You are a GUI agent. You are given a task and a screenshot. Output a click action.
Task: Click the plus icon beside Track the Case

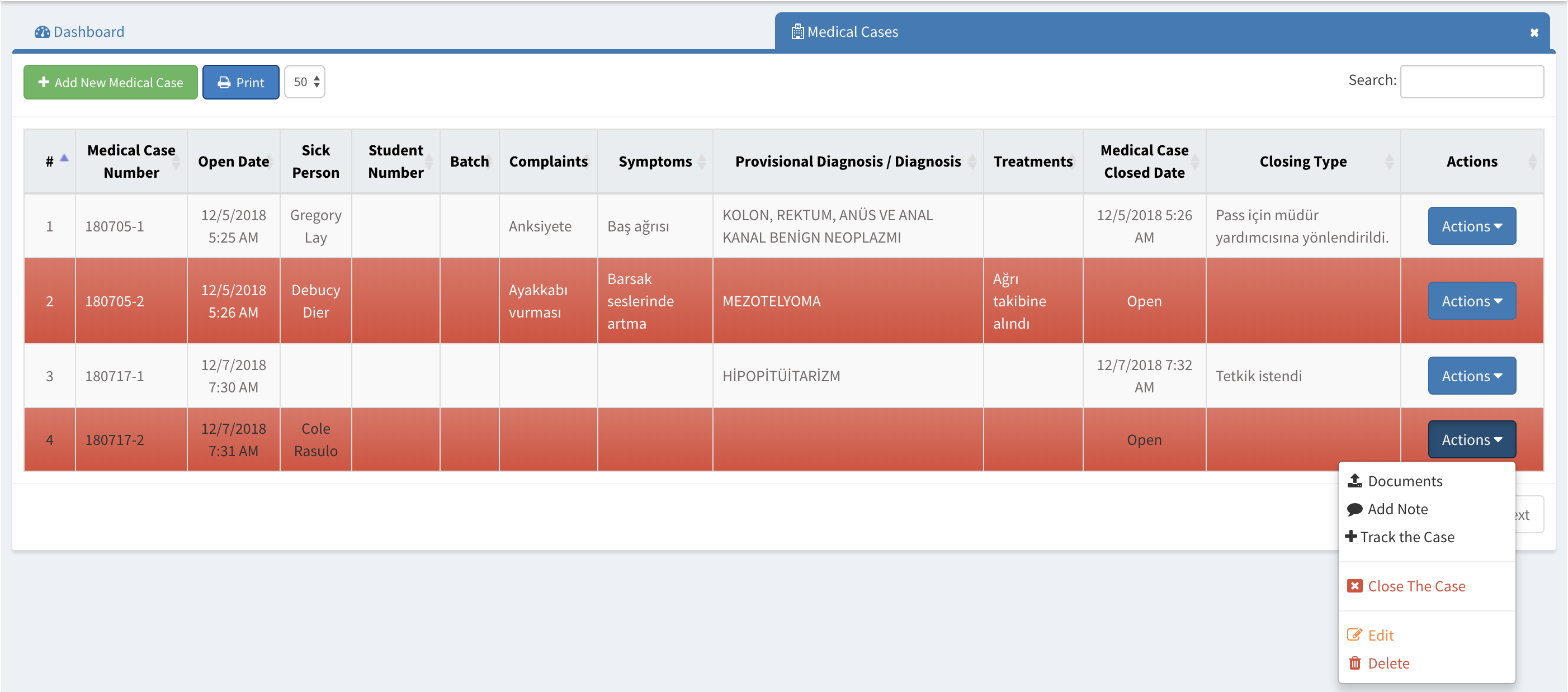pyautogui.click(x=1350, y=536)
